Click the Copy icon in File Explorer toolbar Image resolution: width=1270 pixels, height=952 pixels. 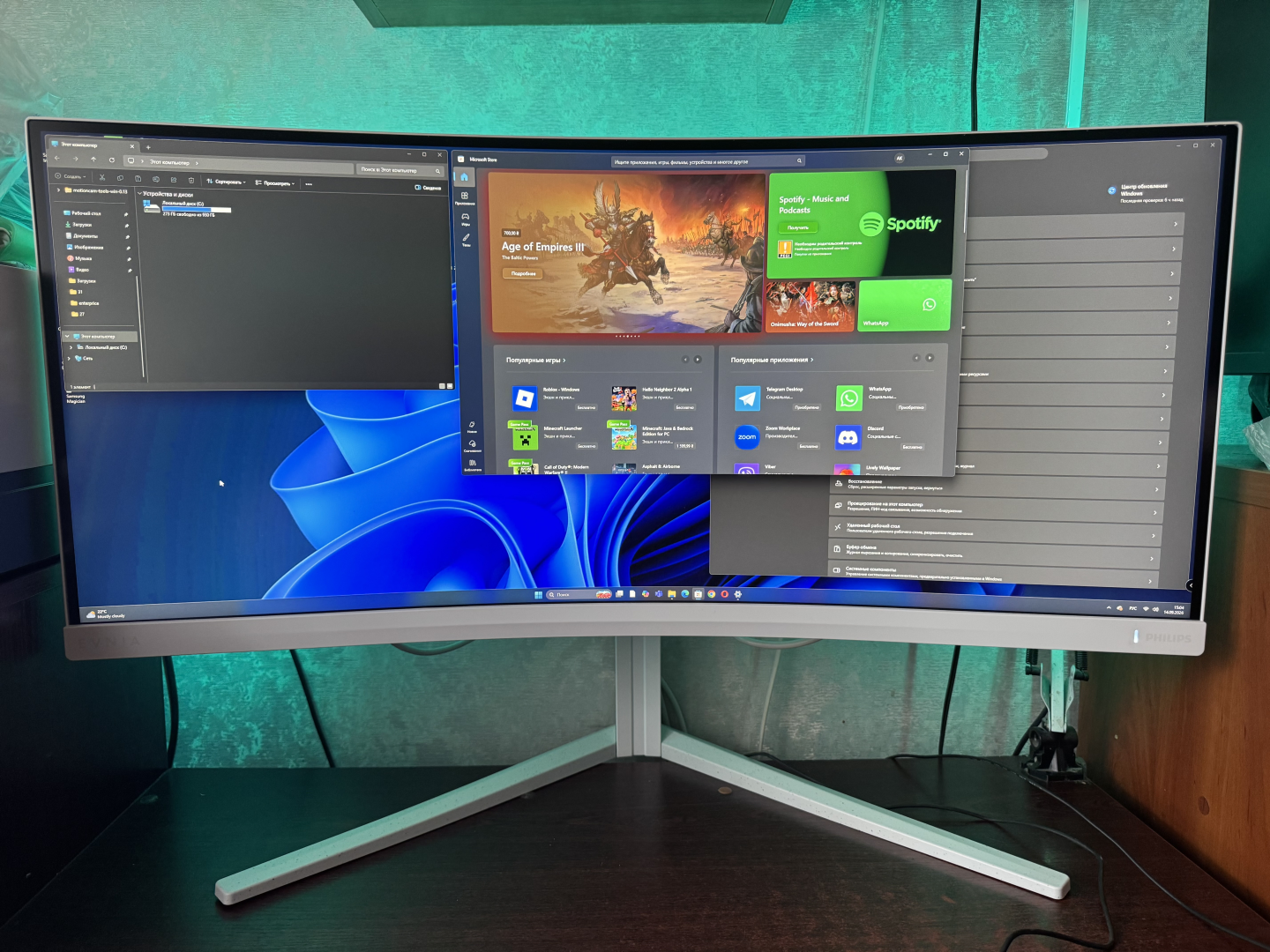tap(120, 178)
